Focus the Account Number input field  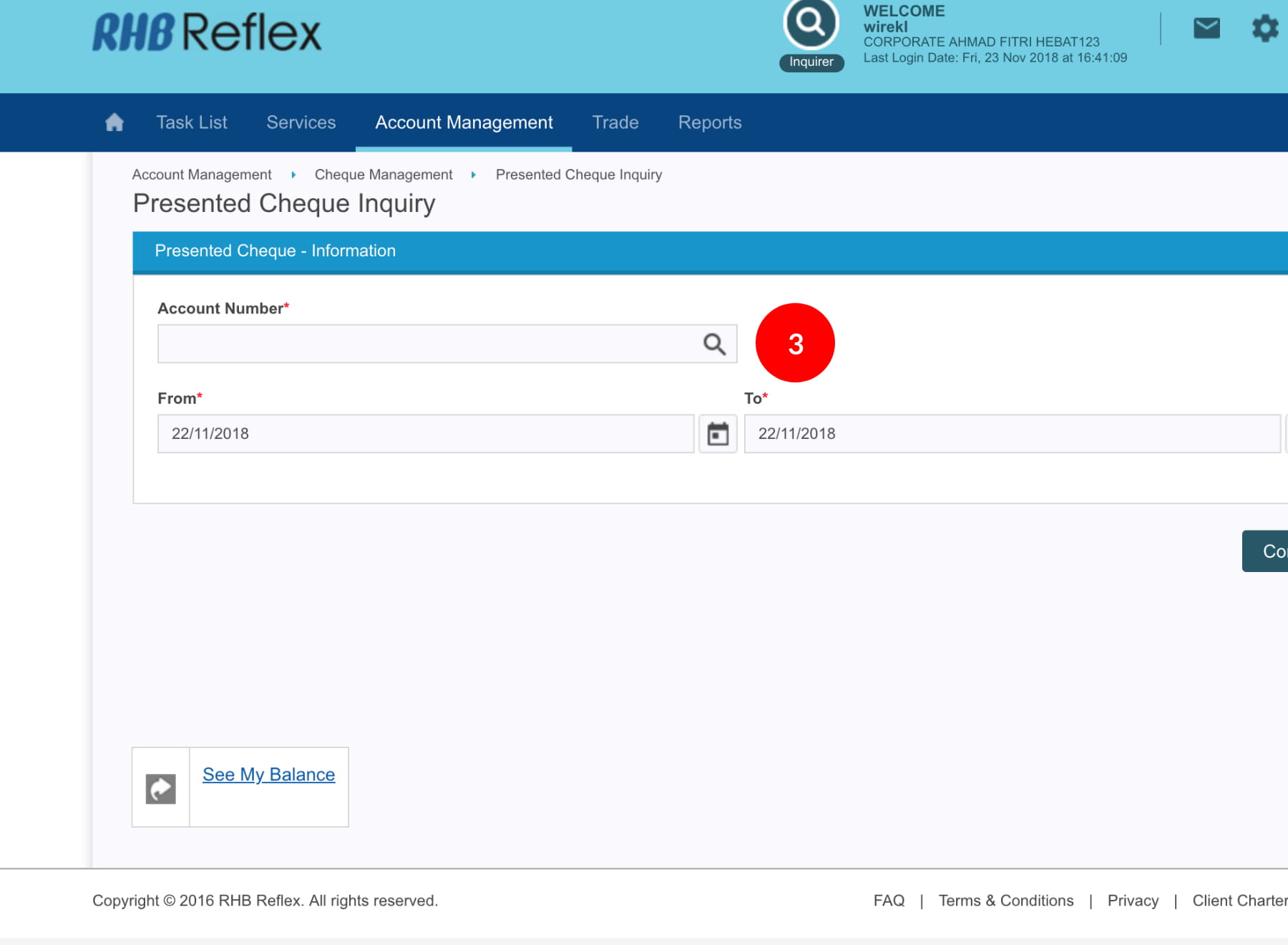pos(426,344)
